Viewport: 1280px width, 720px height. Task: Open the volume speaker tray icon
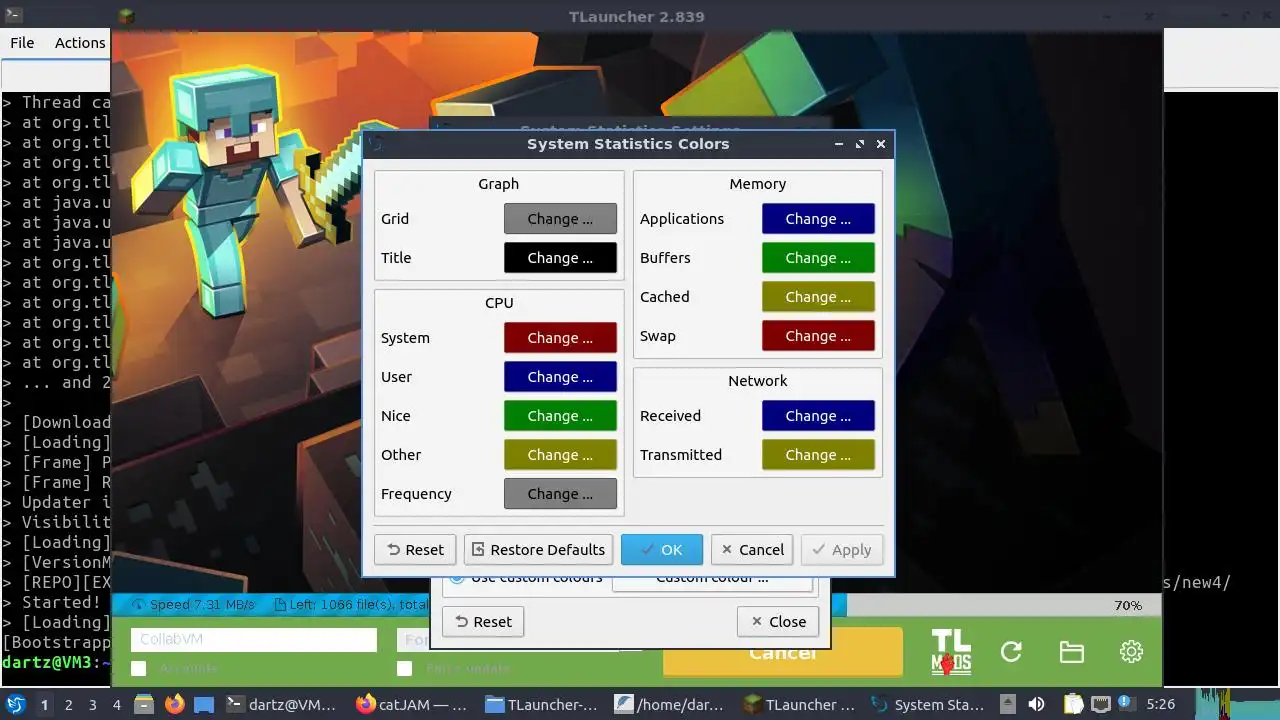coord(1037,704)
